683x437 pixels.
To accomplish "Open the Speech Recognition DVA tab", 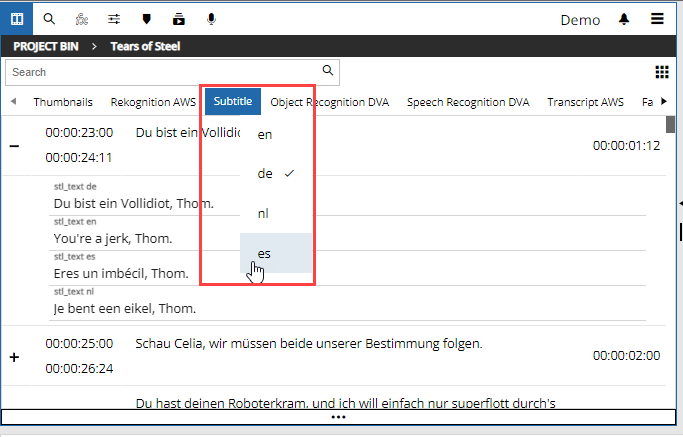I will (468, 102).
